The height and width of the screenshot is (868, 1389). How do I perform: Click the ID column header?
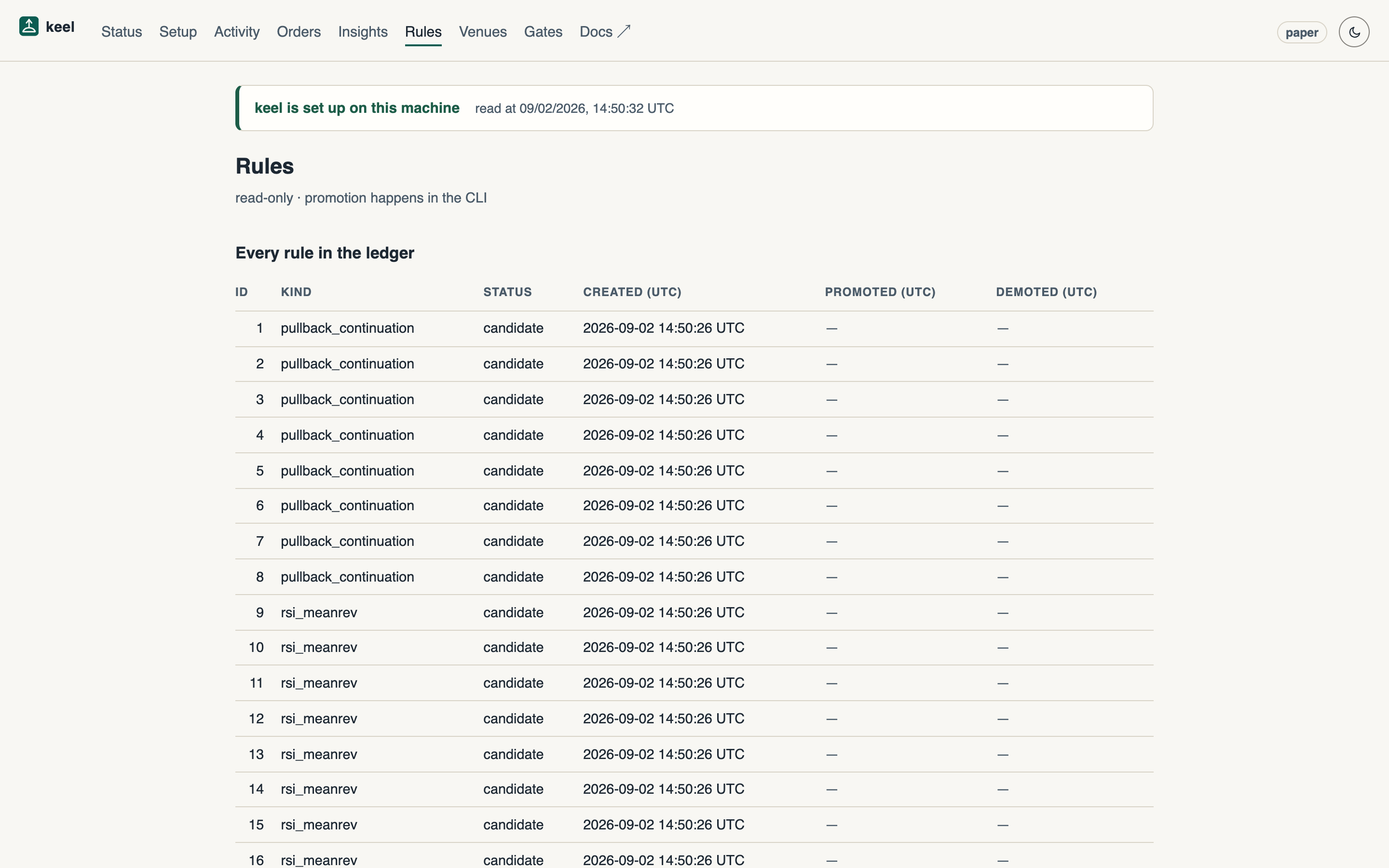click(x=242, y=292)
